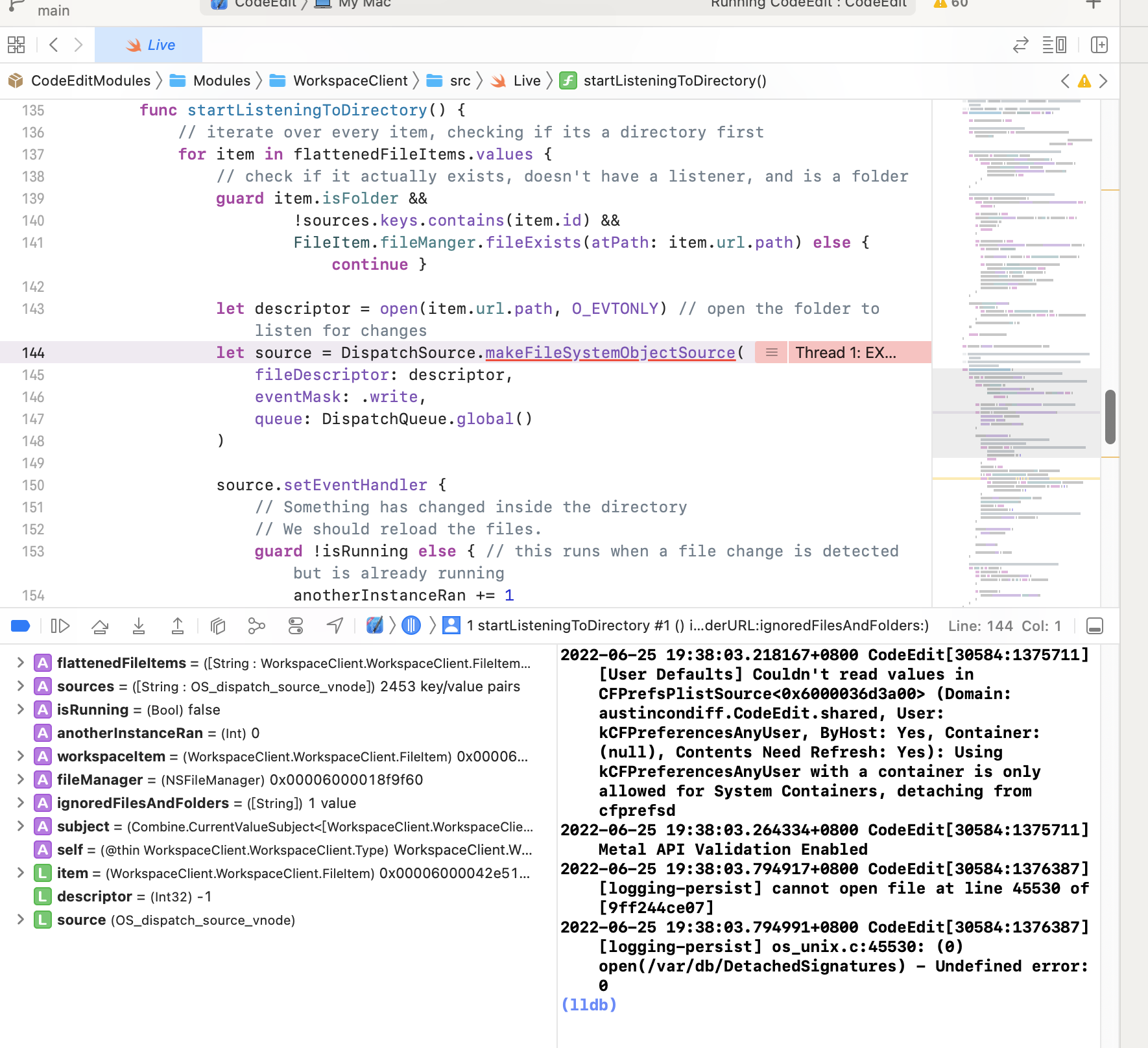Expand sources variable

[20, 685]
